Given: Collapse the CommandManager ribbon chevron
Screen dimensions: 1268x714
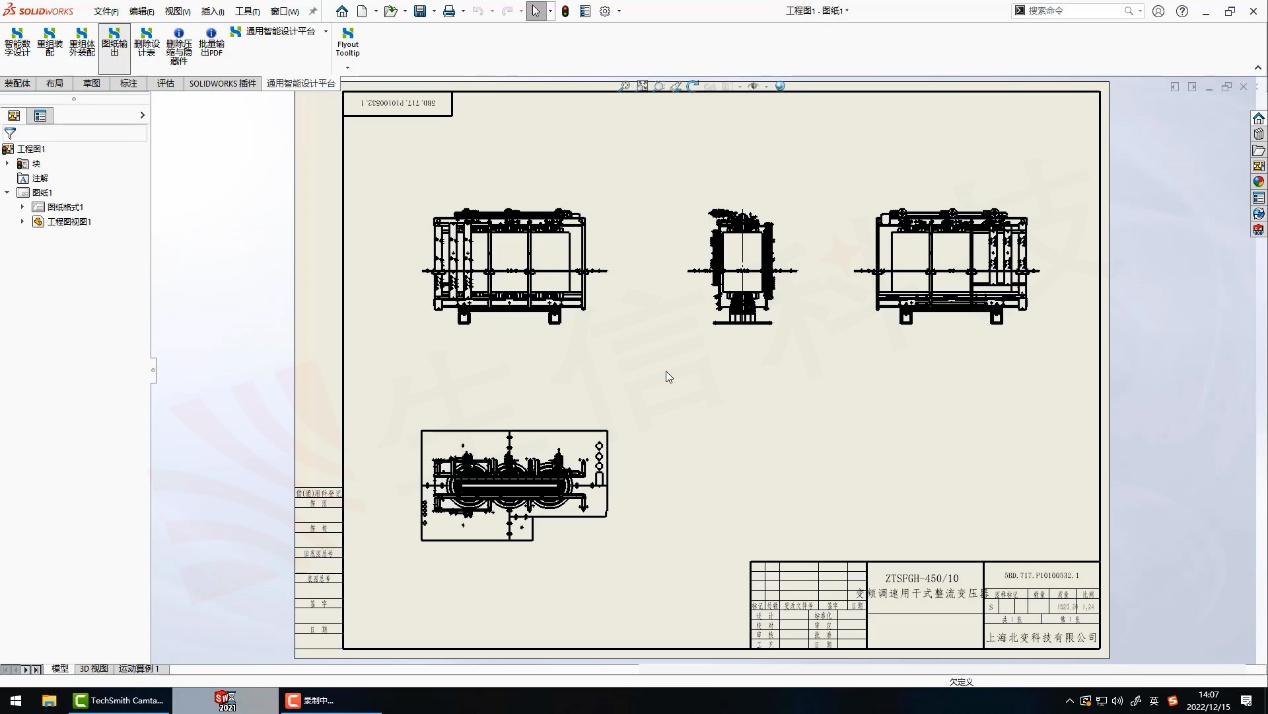Looking at the screenshot, I should [1258, 68].
